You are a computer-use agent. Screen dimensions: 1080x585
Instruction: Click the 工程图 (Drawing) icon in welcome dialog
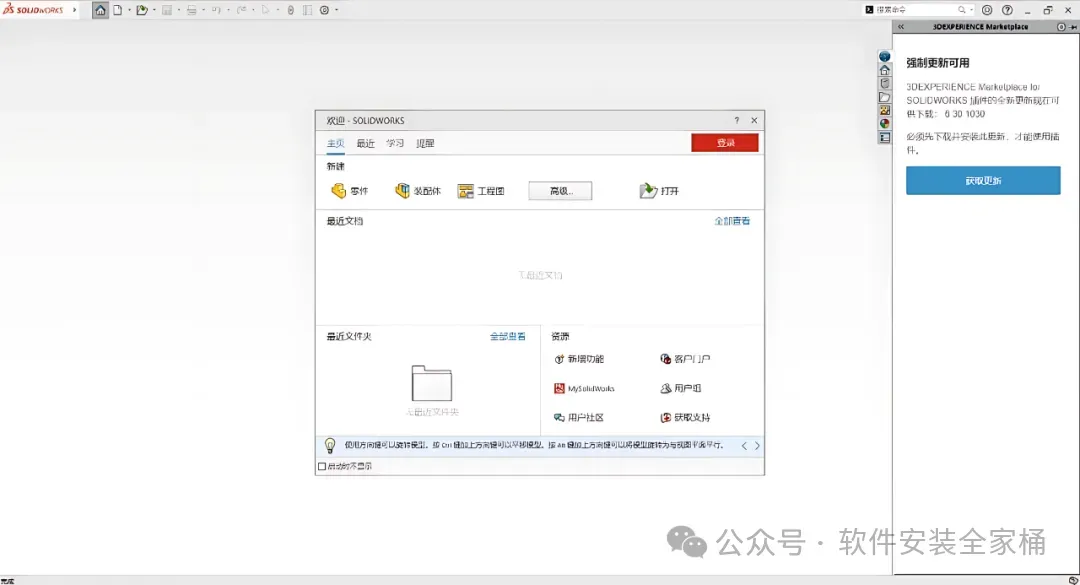click(466, 191)
